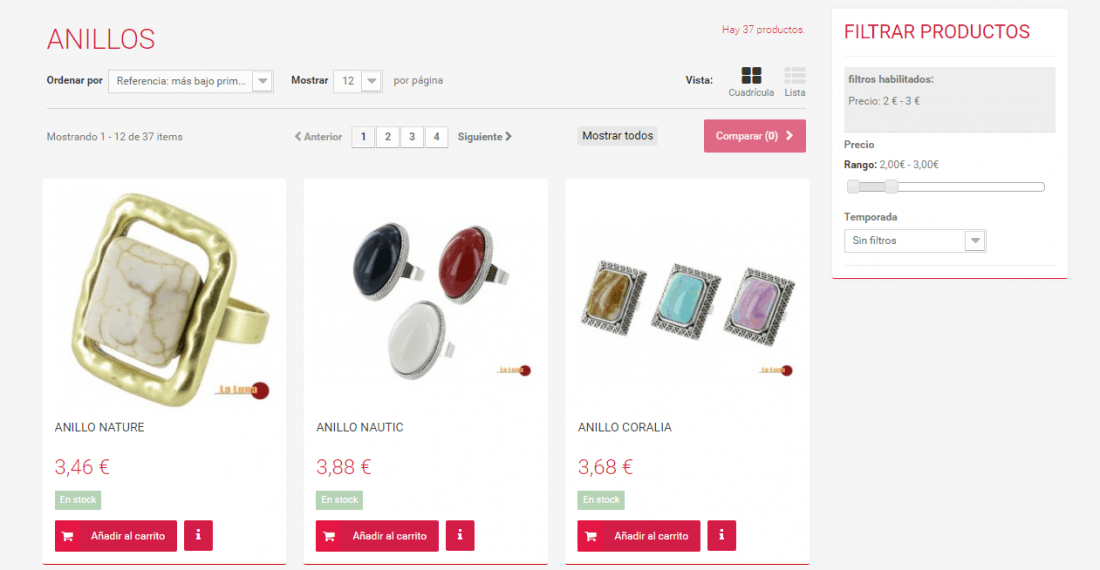Add Anillo Nautic to the cart
The height and width of the screenshot is (570, 1100).
[x=377, y=536]
